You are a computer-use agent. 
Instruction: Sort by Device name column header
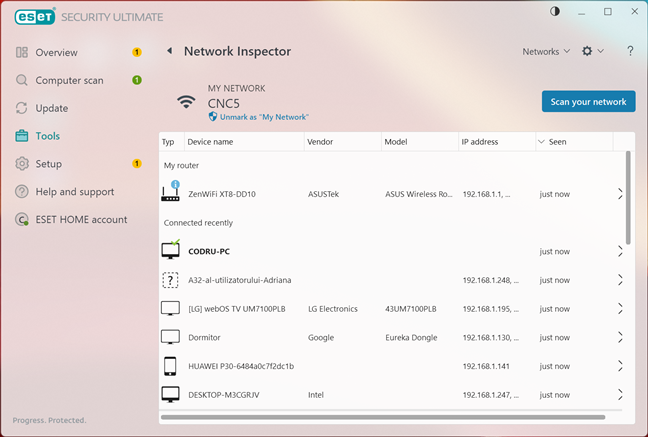point(244,142)
